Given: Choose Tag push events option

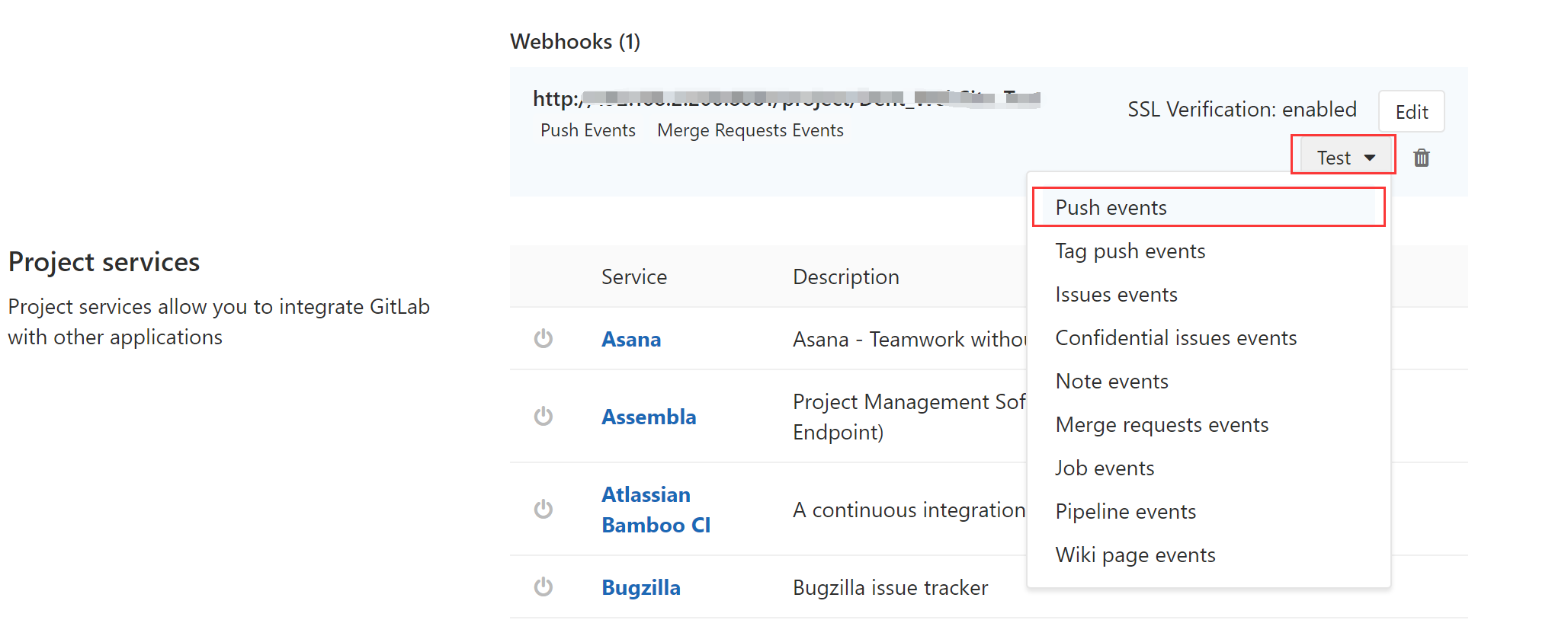Looking at the screenshot, I should [1130, 251].
